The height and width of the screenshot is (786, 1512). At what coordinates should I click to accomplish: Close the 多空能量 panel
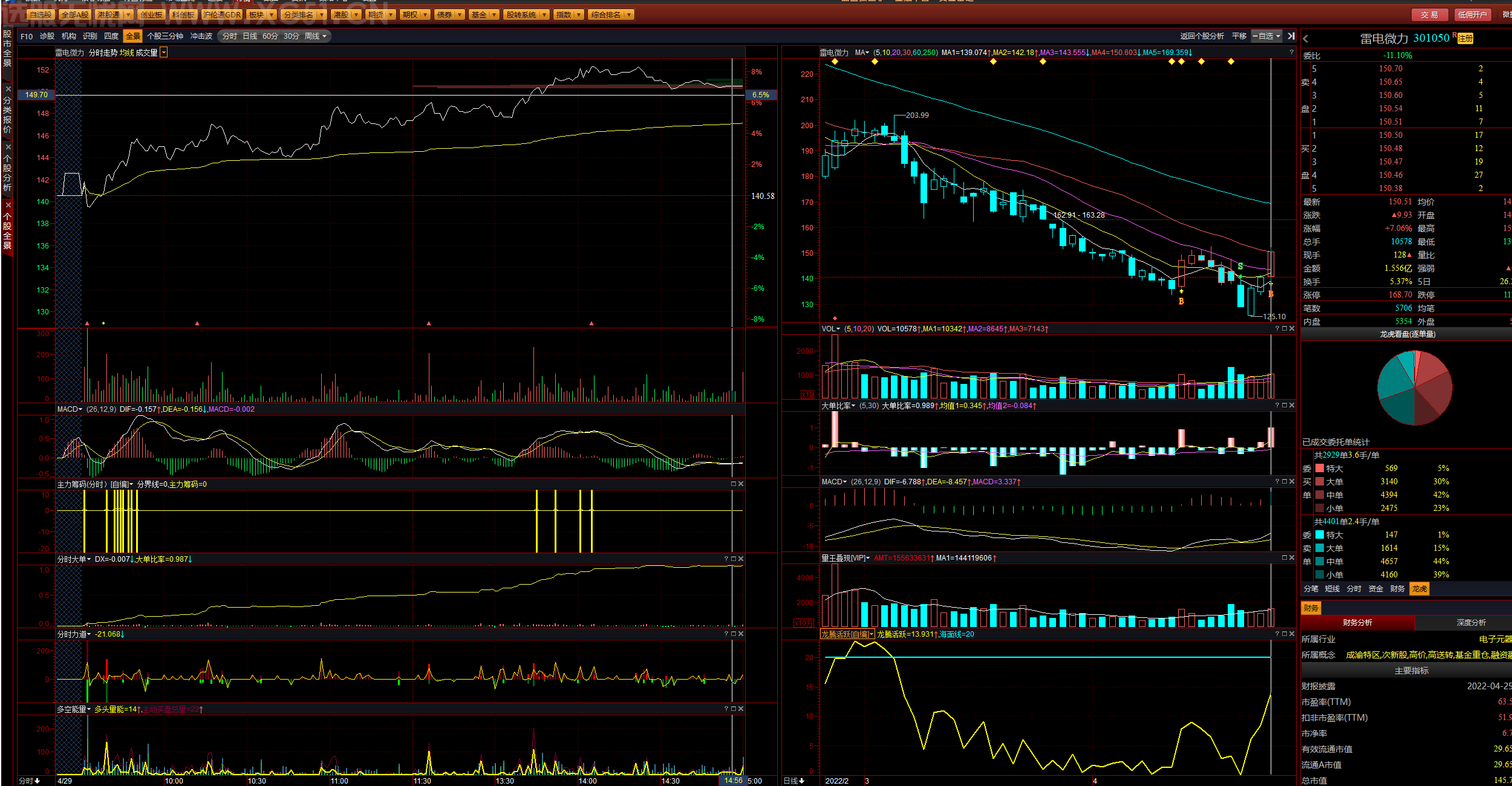tap(741, 709)
